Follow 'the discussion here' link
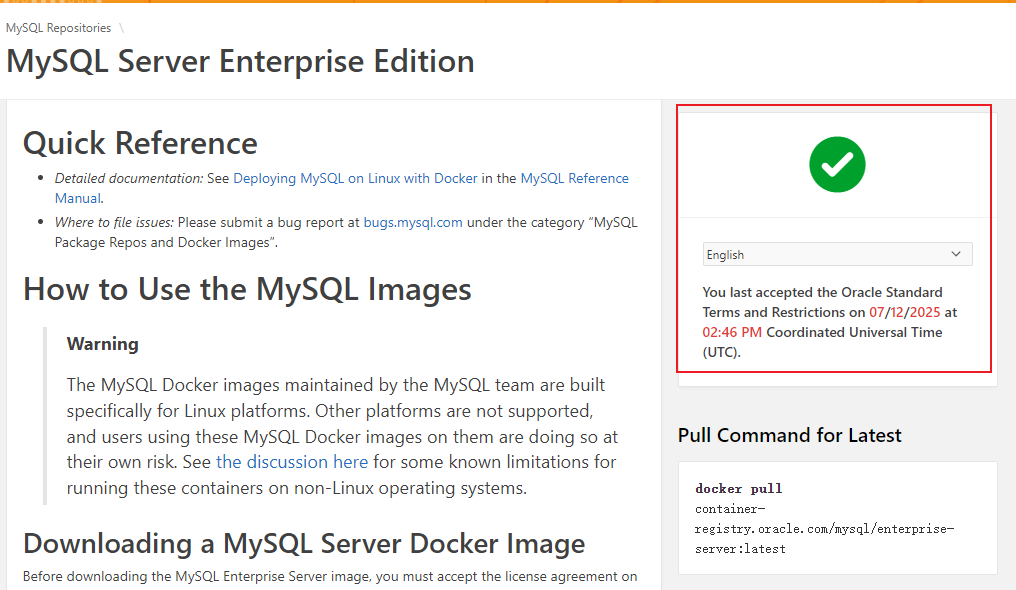Screen dimensions: 1016x590 point(292,462)
